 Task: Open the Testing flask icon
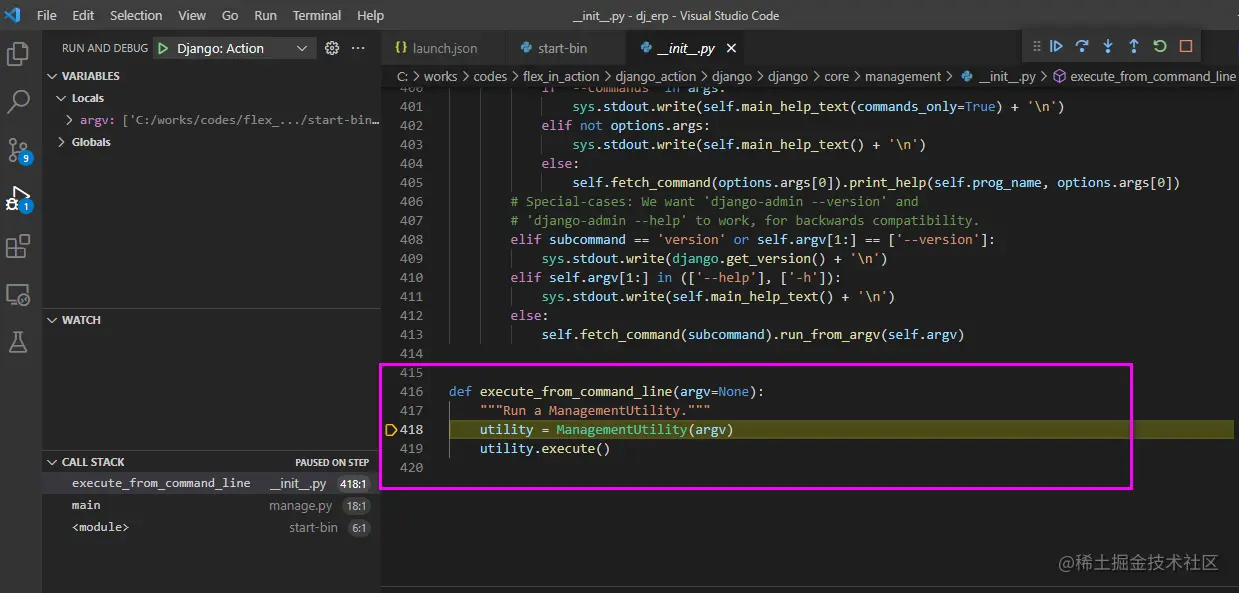coord(18,341)
